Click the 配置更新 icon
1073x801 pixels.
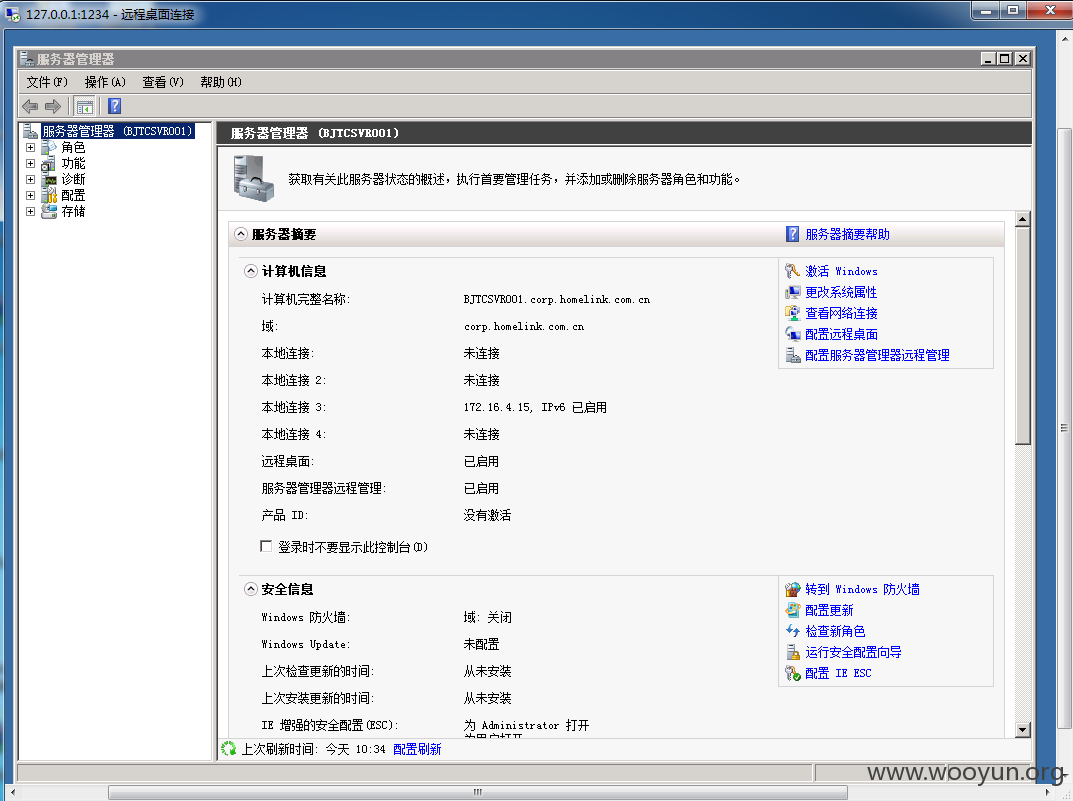pos(792,609)
